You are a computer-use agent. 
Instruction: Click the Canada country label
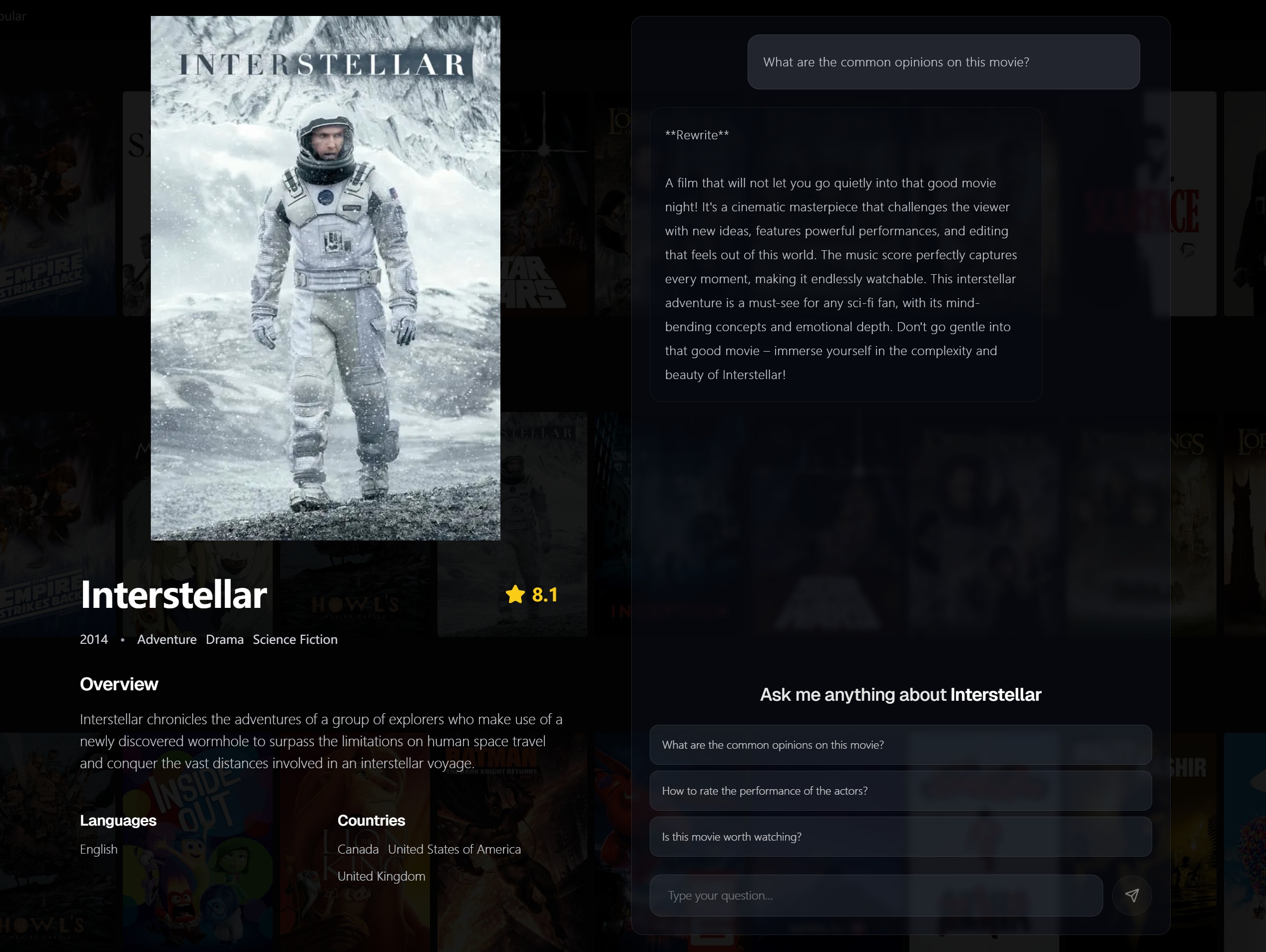[358, 849]
